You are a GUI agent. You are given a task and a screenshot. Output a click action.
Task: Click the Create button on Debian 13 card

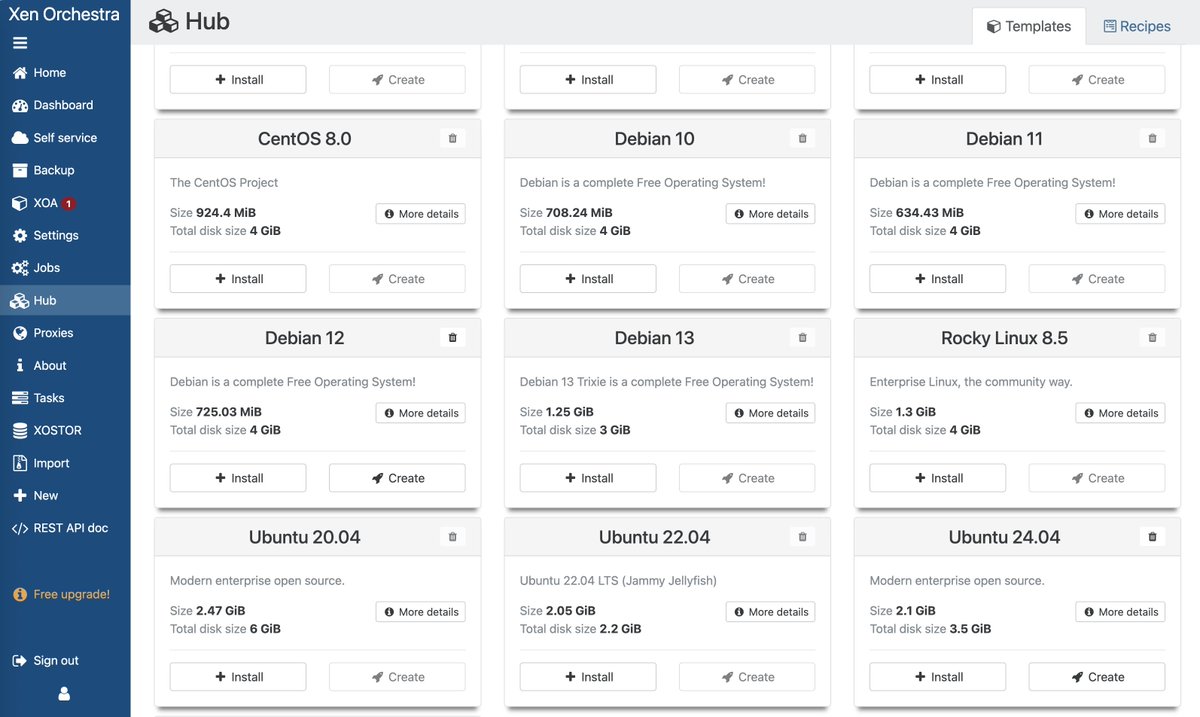click(747, 478)
